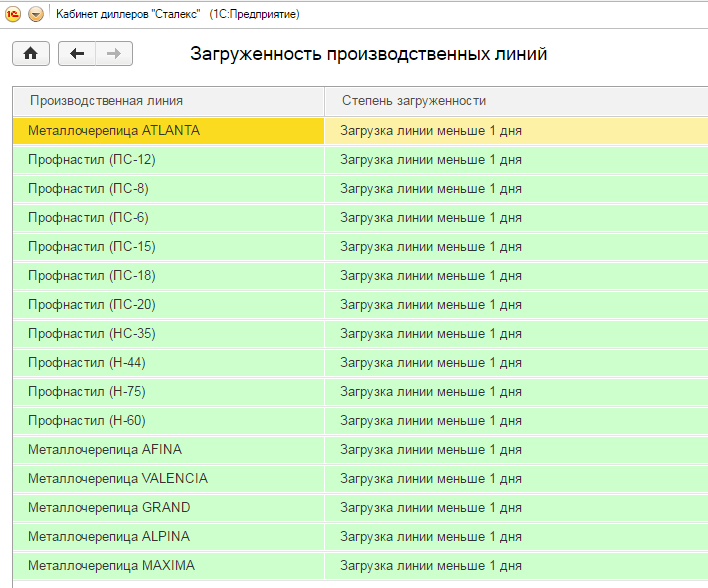Click the Профнастил (Н-75) line
This screenshot has height=588, width=708.
coord(87,392)
